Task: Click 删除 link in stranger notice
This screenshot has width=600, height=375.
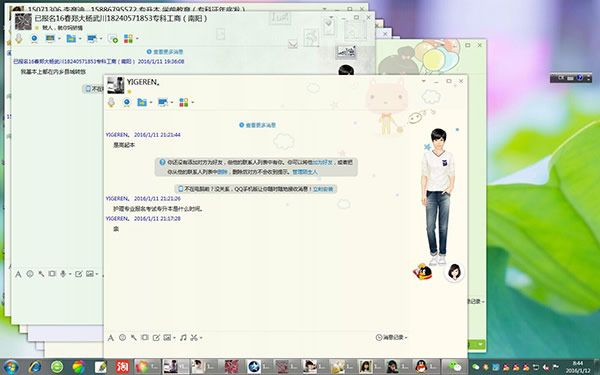Action: tap(223, 172)
